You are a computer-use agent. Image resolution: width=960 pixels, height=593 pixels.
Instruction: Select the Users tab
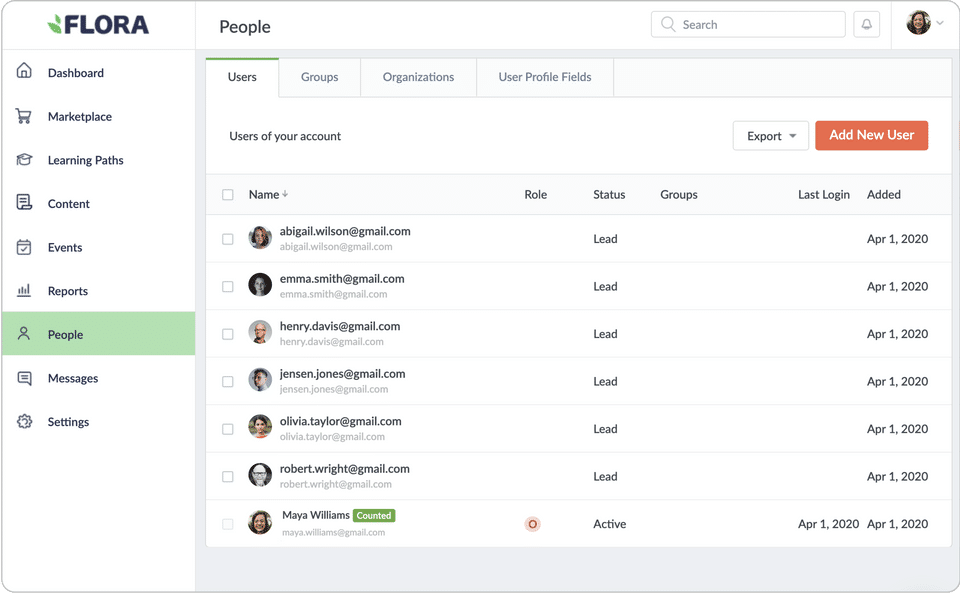pos(242,77)
